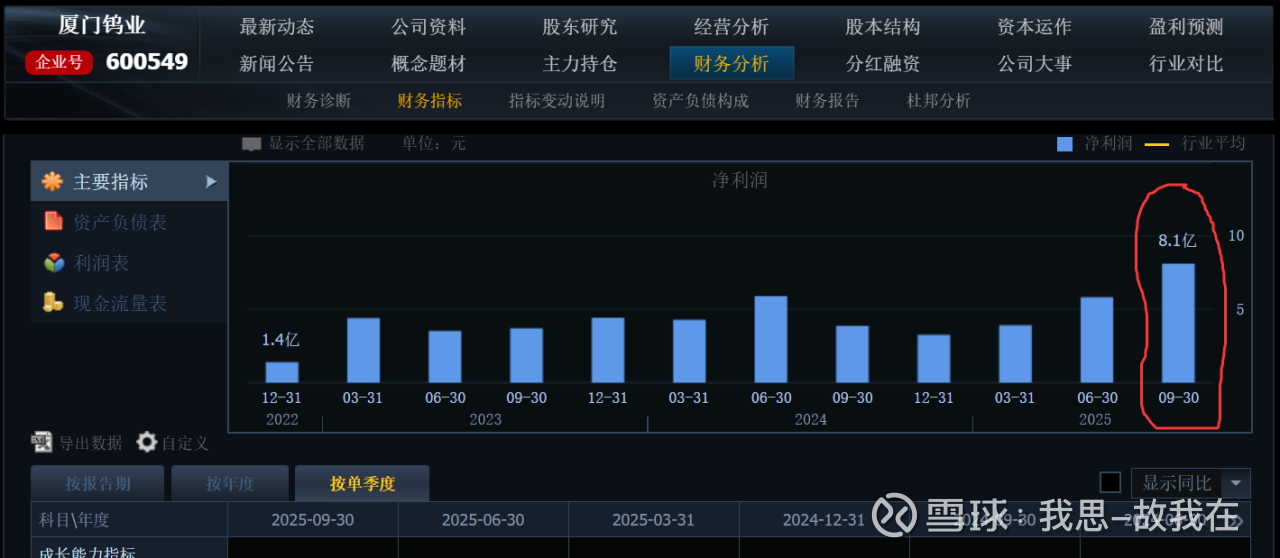
Task: Open the 股东研究 menu
Action: pos(580,27)
